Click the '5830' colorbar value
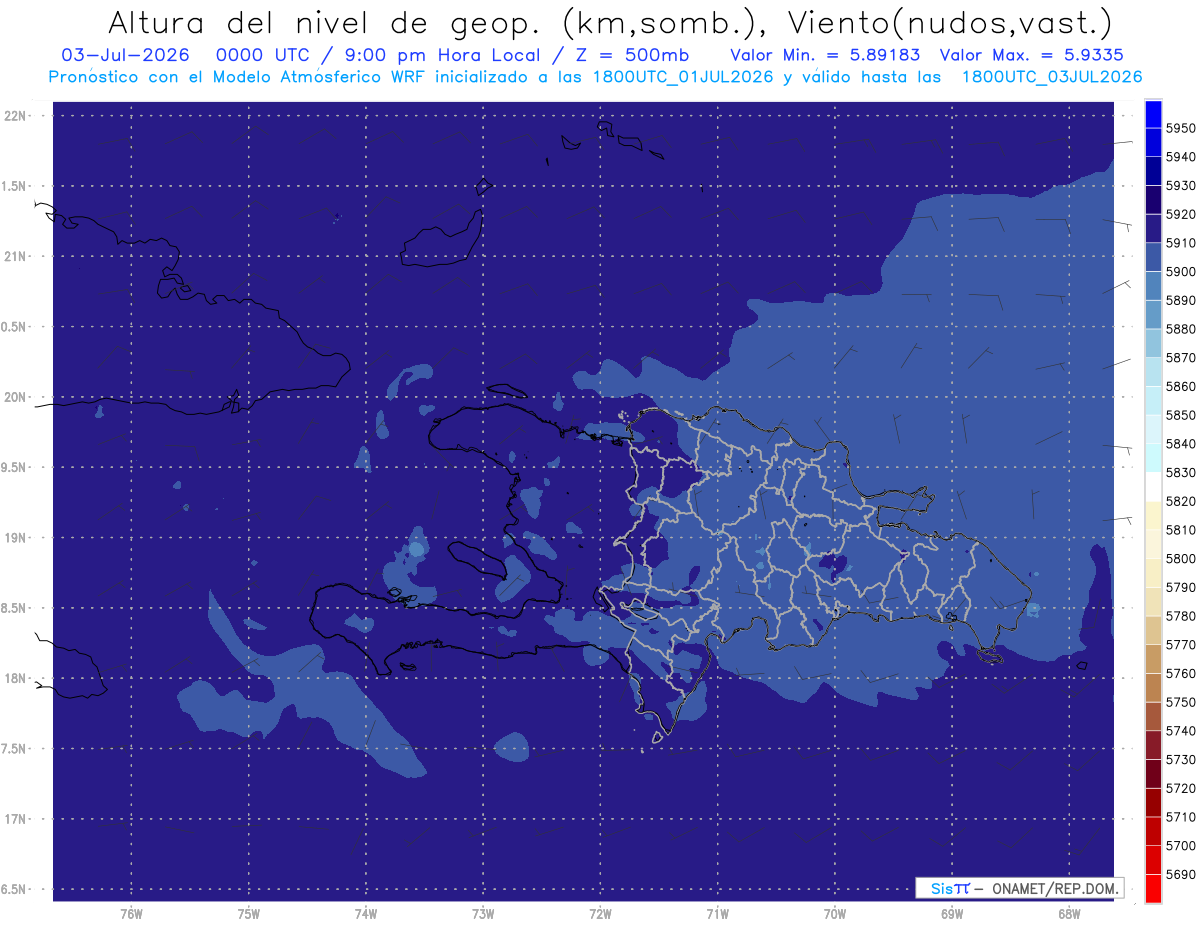 (1181, 472)
